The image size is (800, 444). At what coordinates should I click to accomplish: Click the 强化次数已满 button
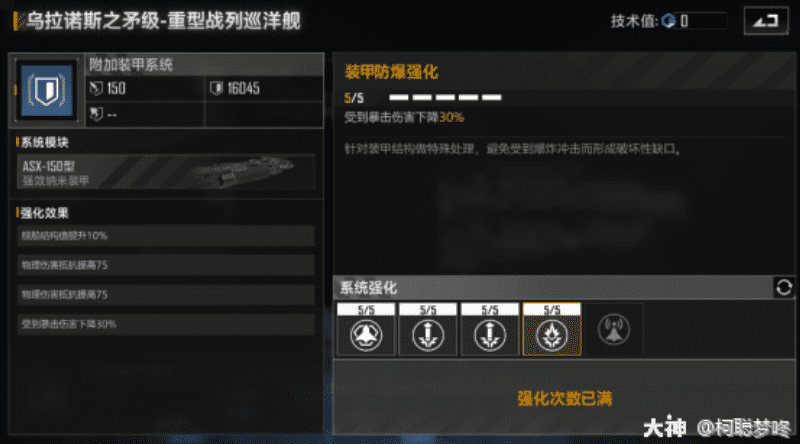tap(564, 398)
